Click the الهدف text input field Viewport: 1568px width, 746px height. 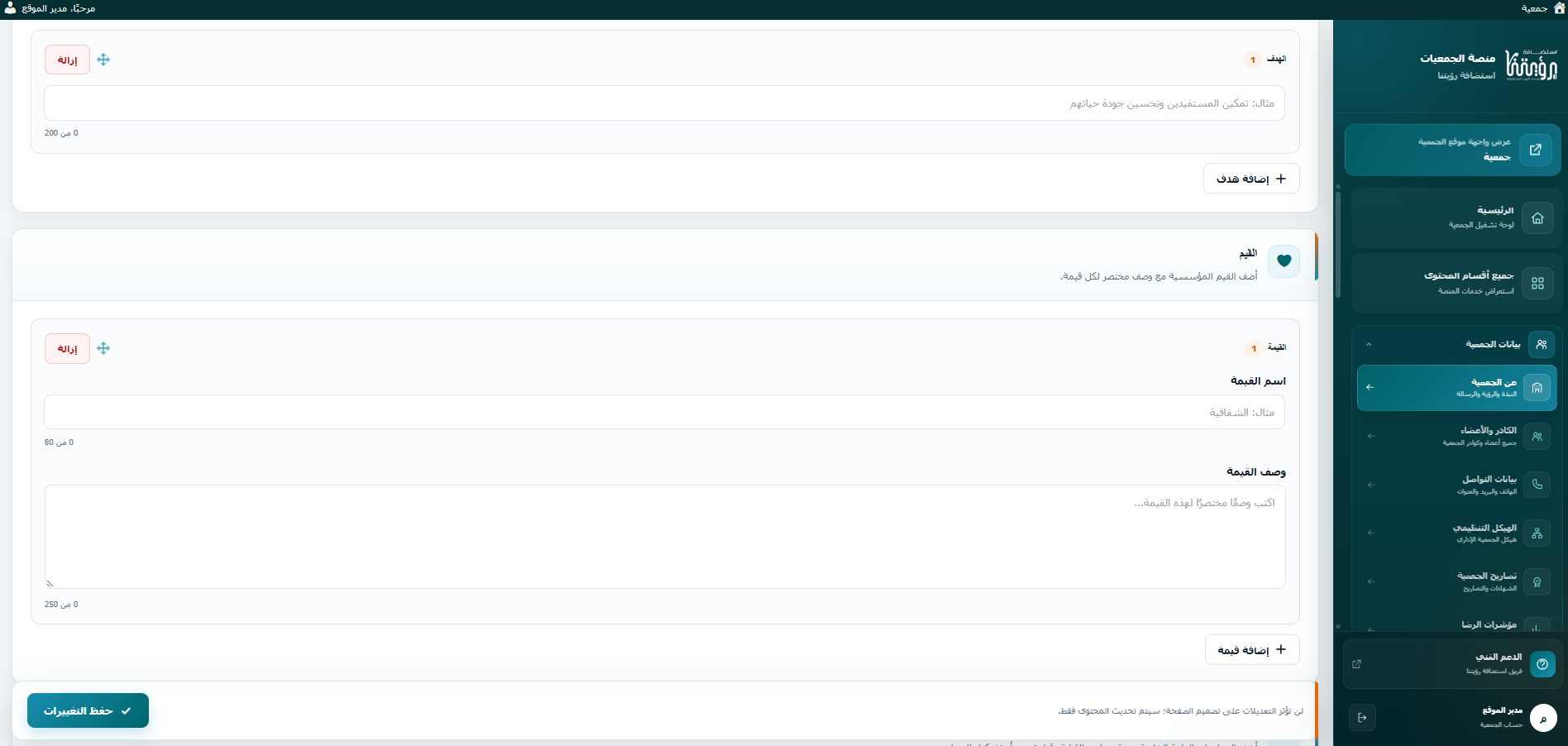coord(664,103)
